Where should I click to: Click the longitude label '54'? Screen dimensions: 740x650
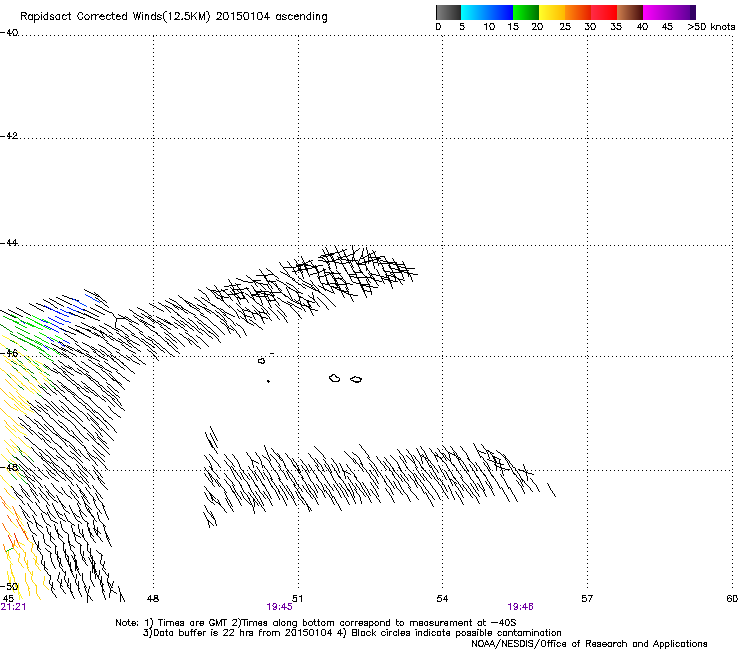coord(442,599)
